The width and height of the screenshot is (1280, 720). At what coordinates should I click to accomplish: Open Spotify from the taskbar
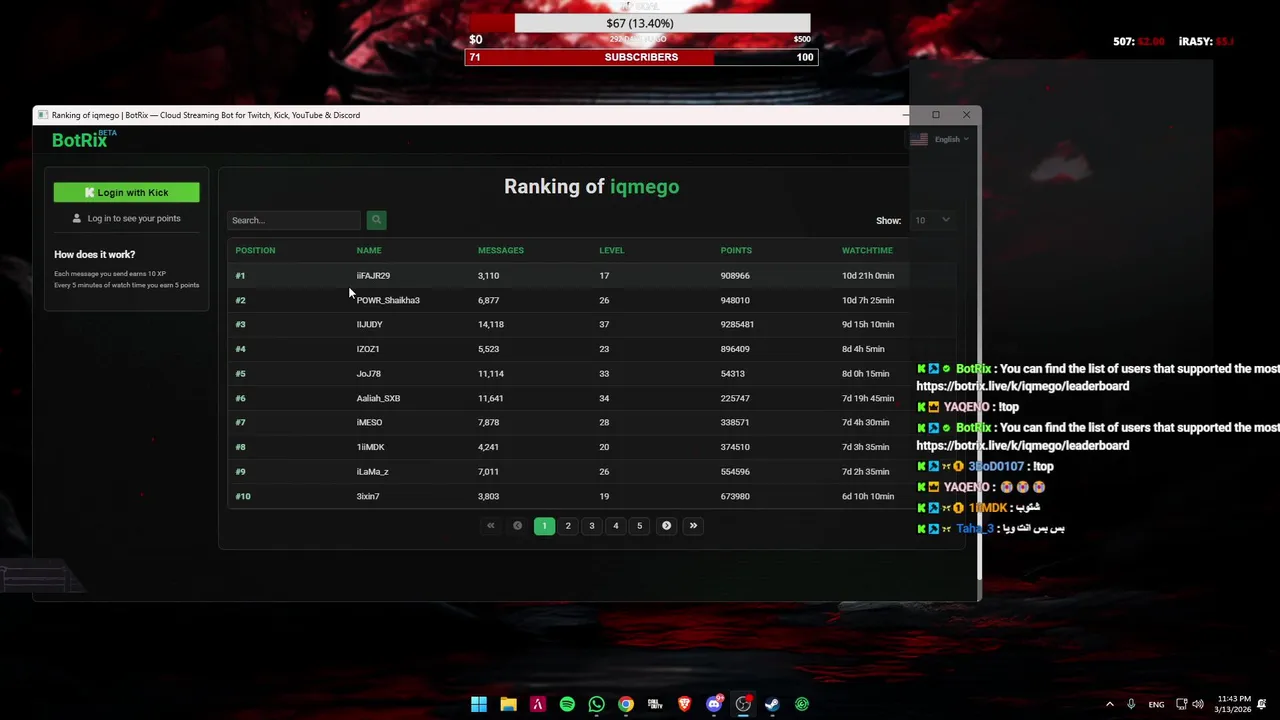[567, 704]
